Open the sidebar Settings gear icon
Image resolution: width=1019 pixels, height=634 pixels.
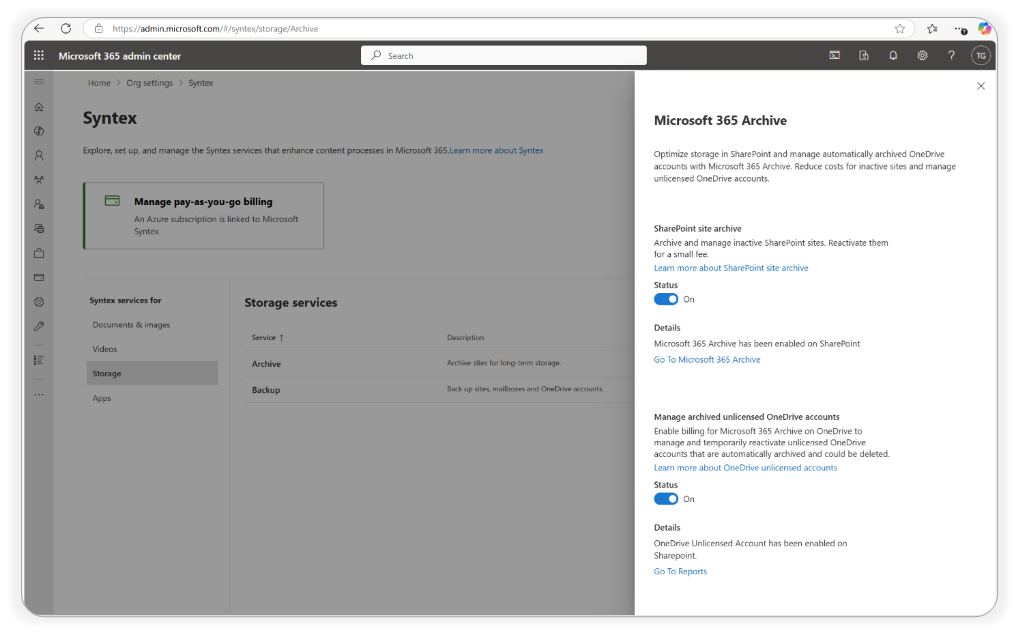[x=39, y=302]
